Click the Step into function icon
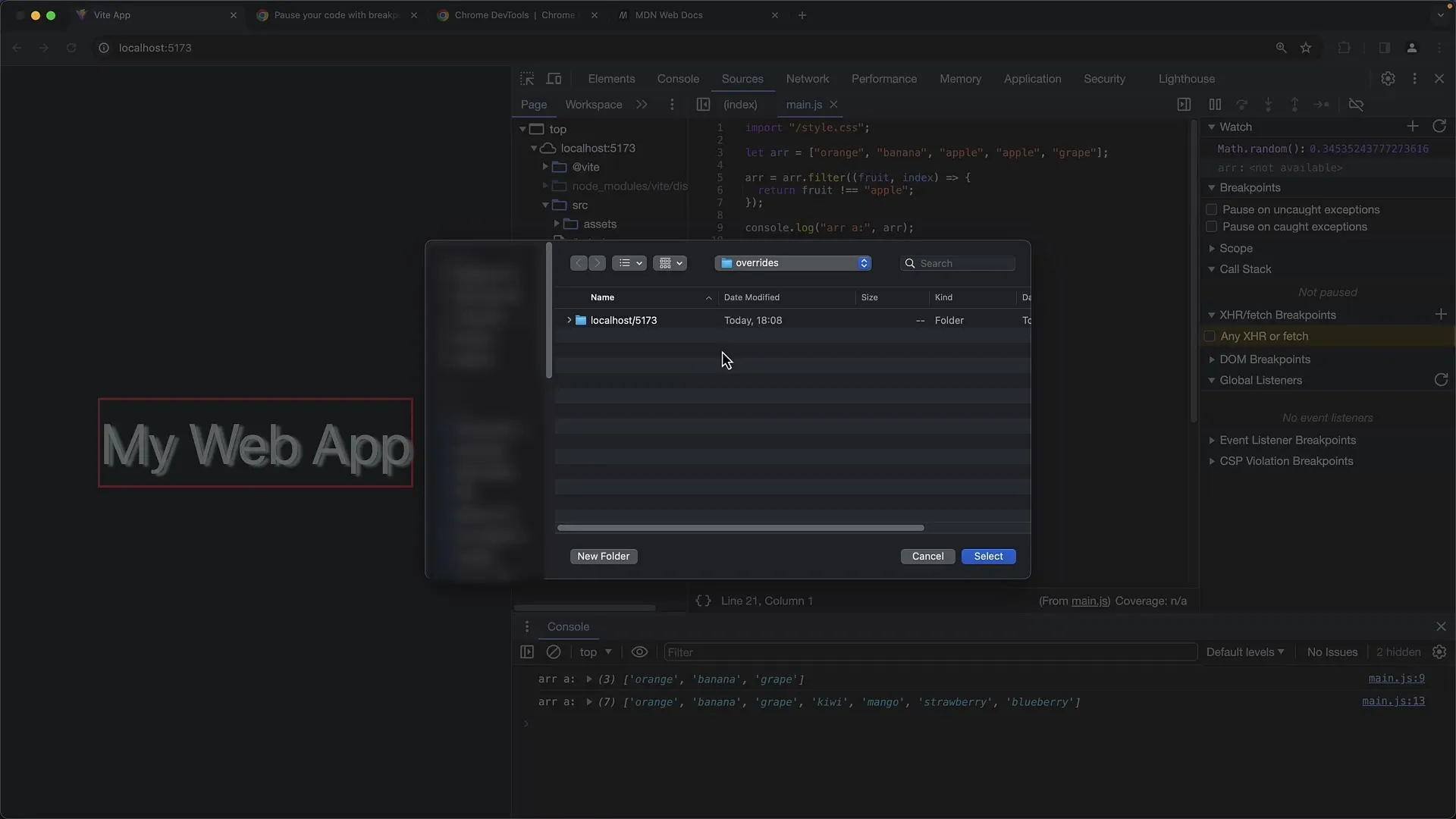 [1268, 105]
